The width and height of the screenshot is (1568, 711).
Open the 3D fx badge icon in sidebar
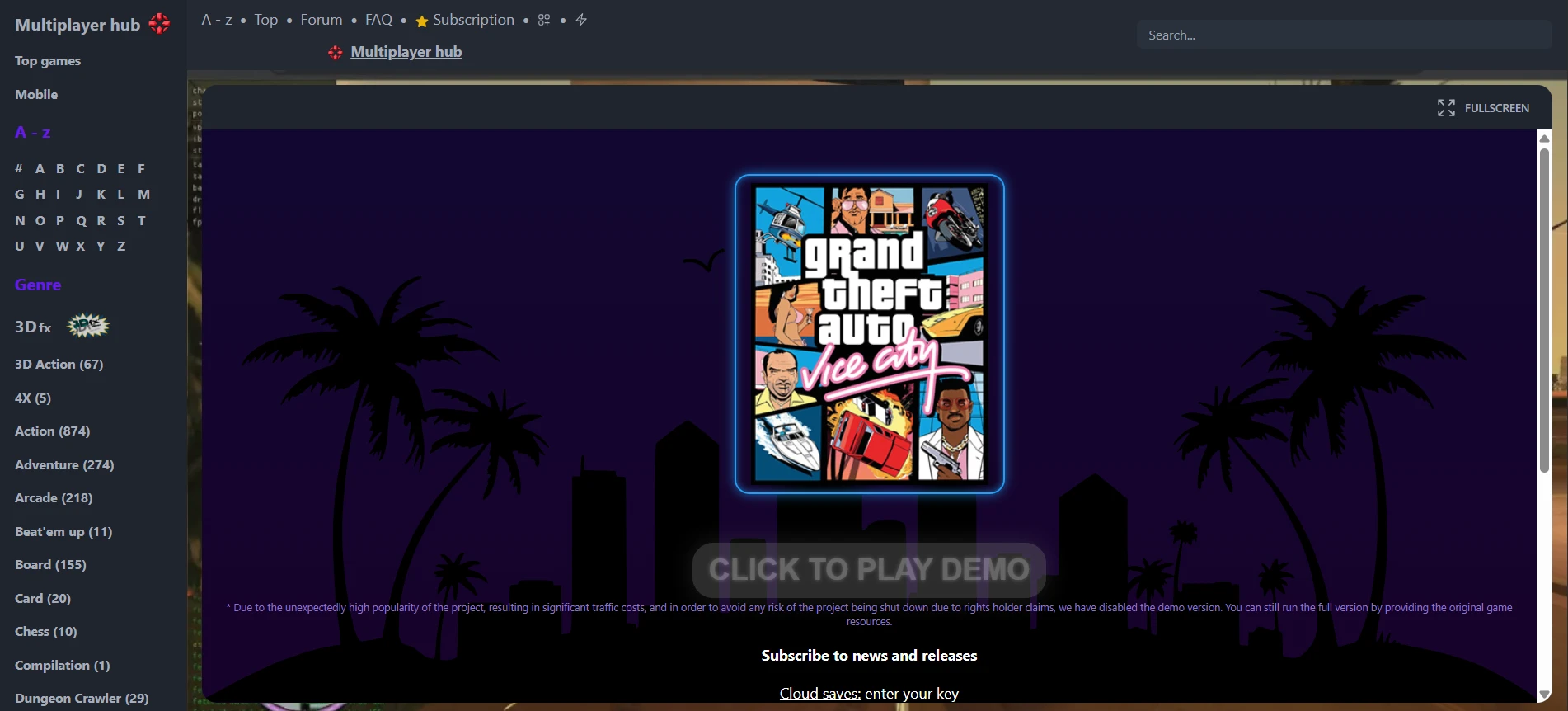click(x=87, y=326)
